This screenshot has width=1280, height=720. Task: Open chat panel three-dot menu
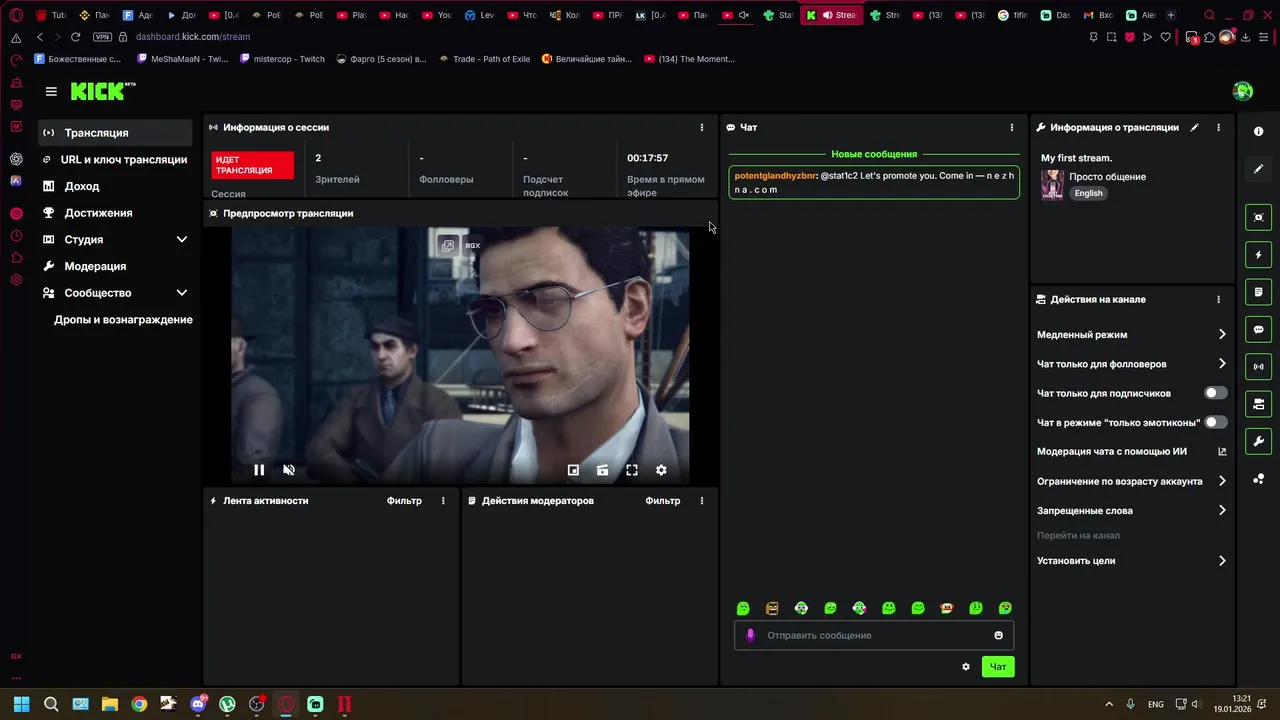1012,128
